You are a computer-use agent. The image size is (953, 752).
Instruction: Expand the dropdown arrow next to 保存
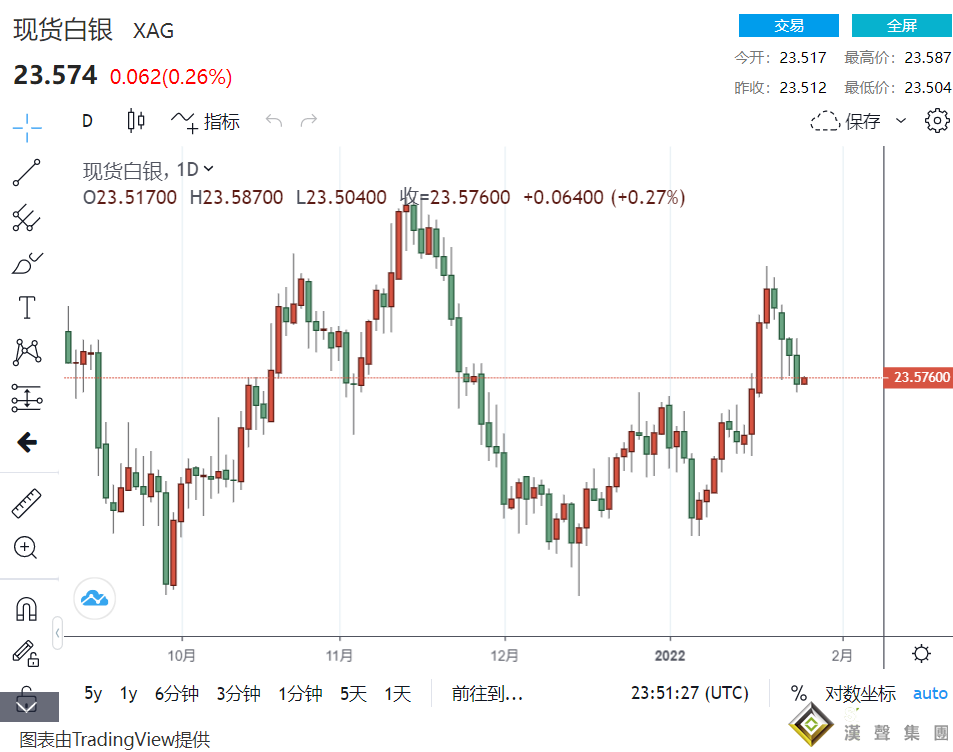coord(901,121)
